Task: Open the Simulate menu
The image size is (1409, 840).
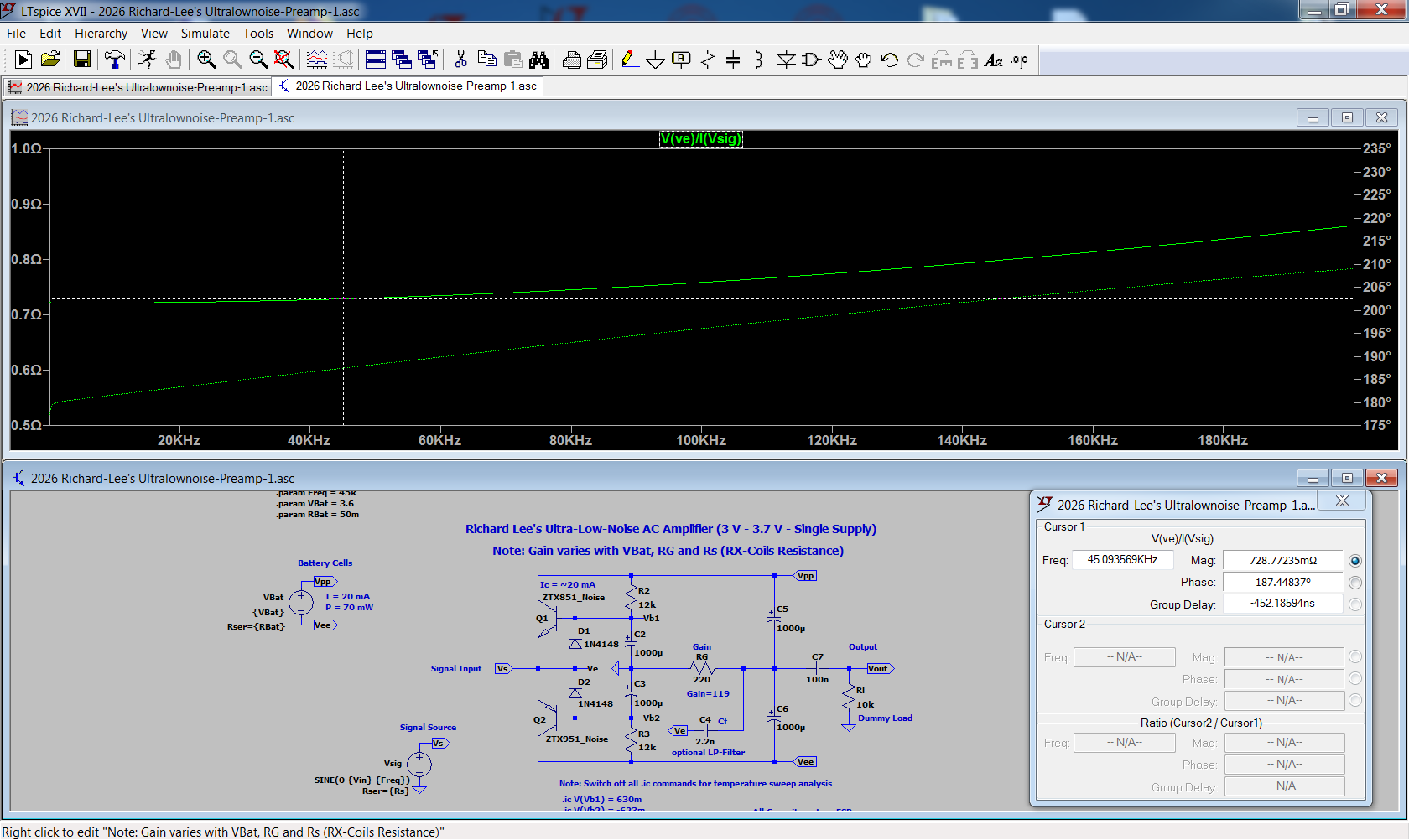Action: 205,34
